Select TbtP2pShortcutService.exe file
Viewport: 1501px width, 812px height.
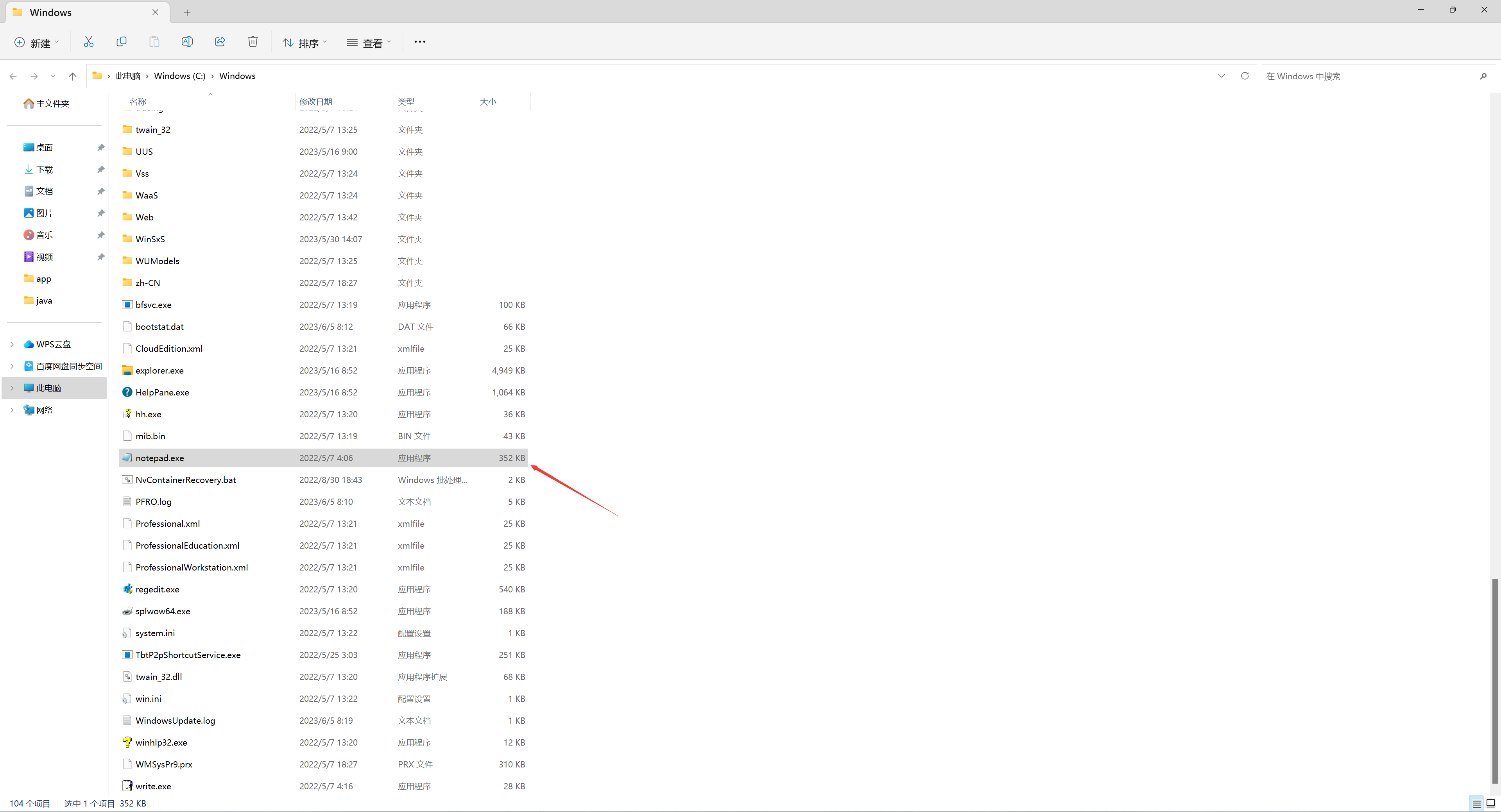tap(323, 655)
